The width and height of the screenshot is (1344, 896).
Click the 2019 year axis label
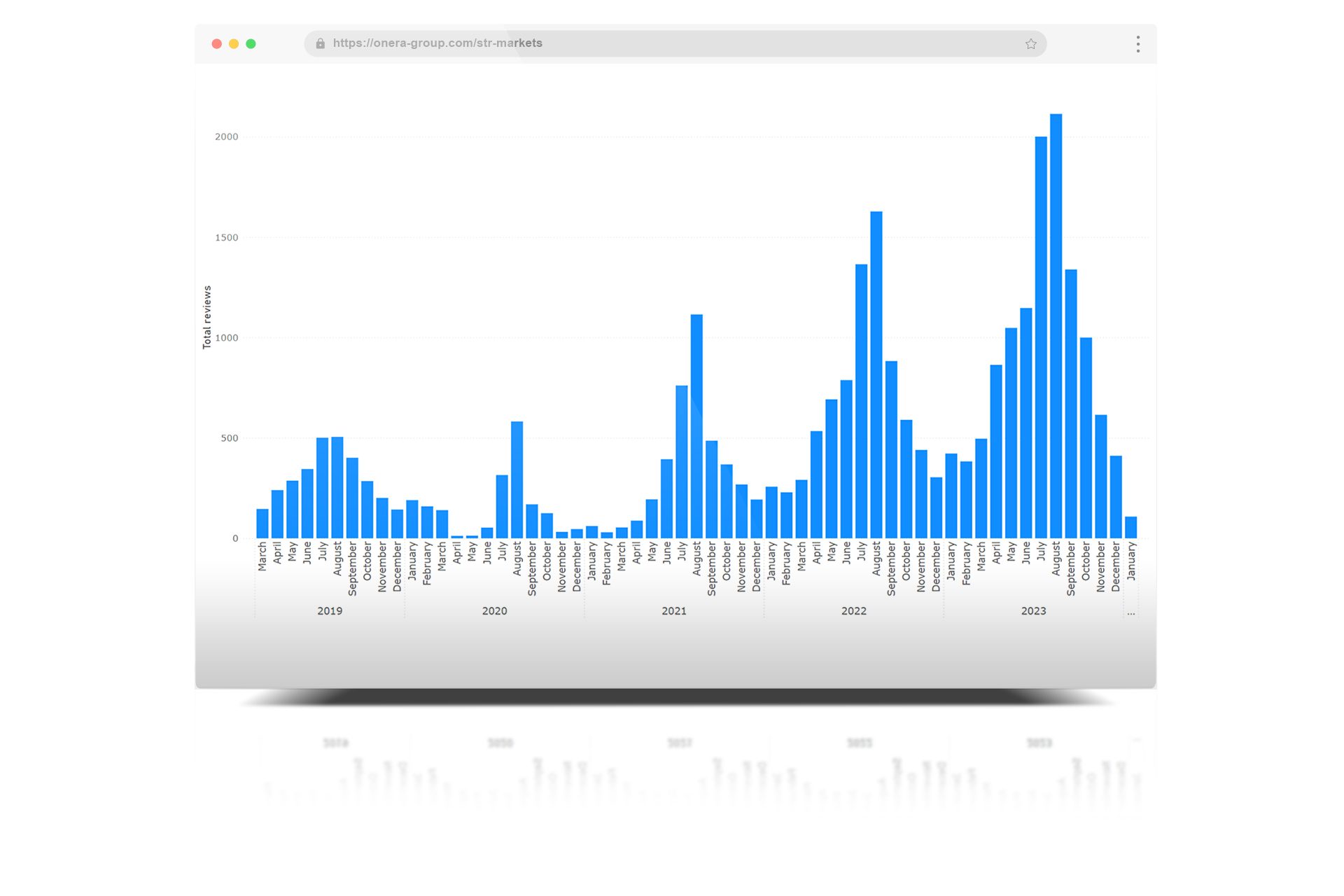[330, 611]
